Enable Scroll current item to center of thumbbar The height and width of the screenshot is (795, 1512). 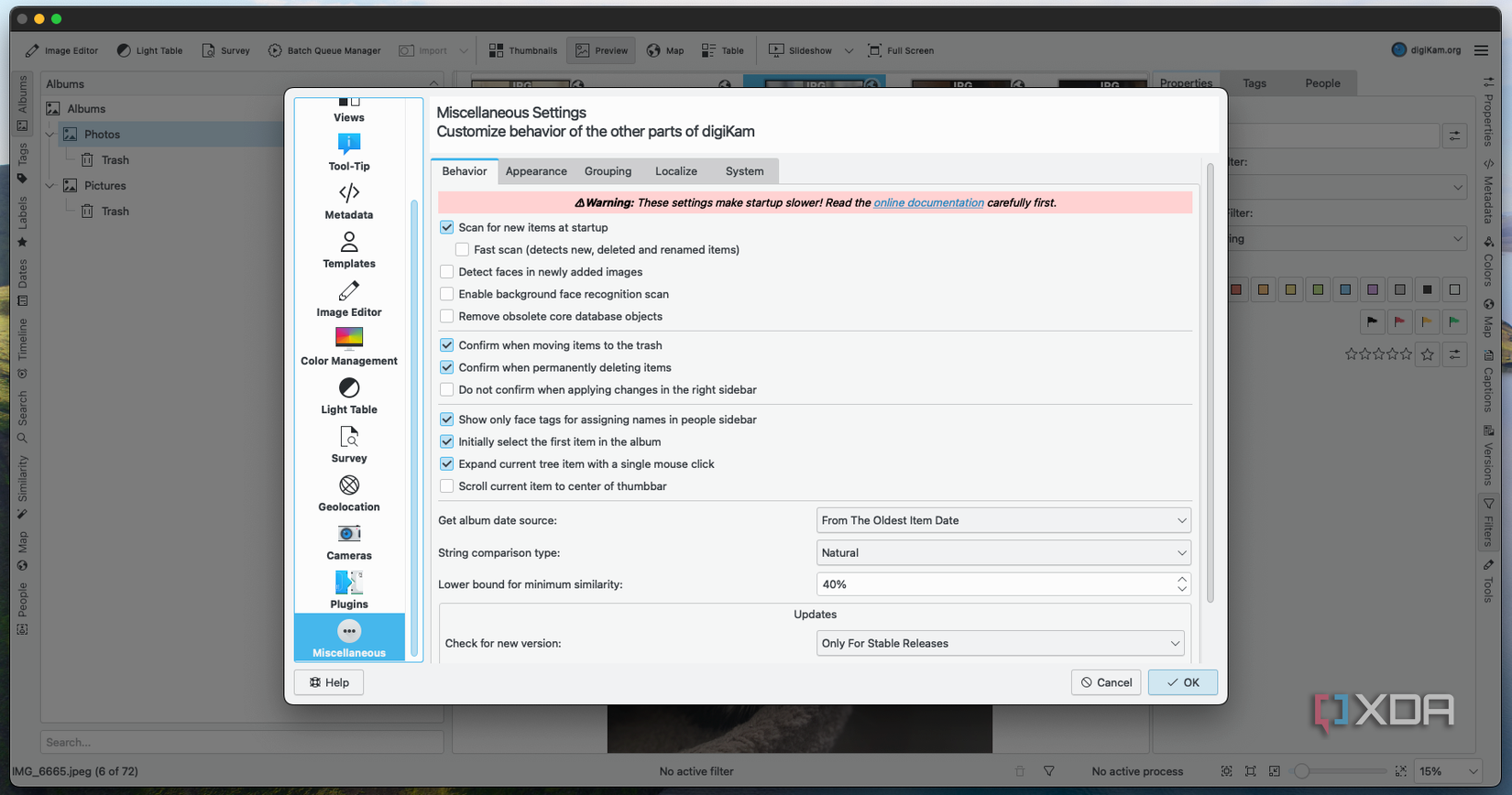coord(446,486)
